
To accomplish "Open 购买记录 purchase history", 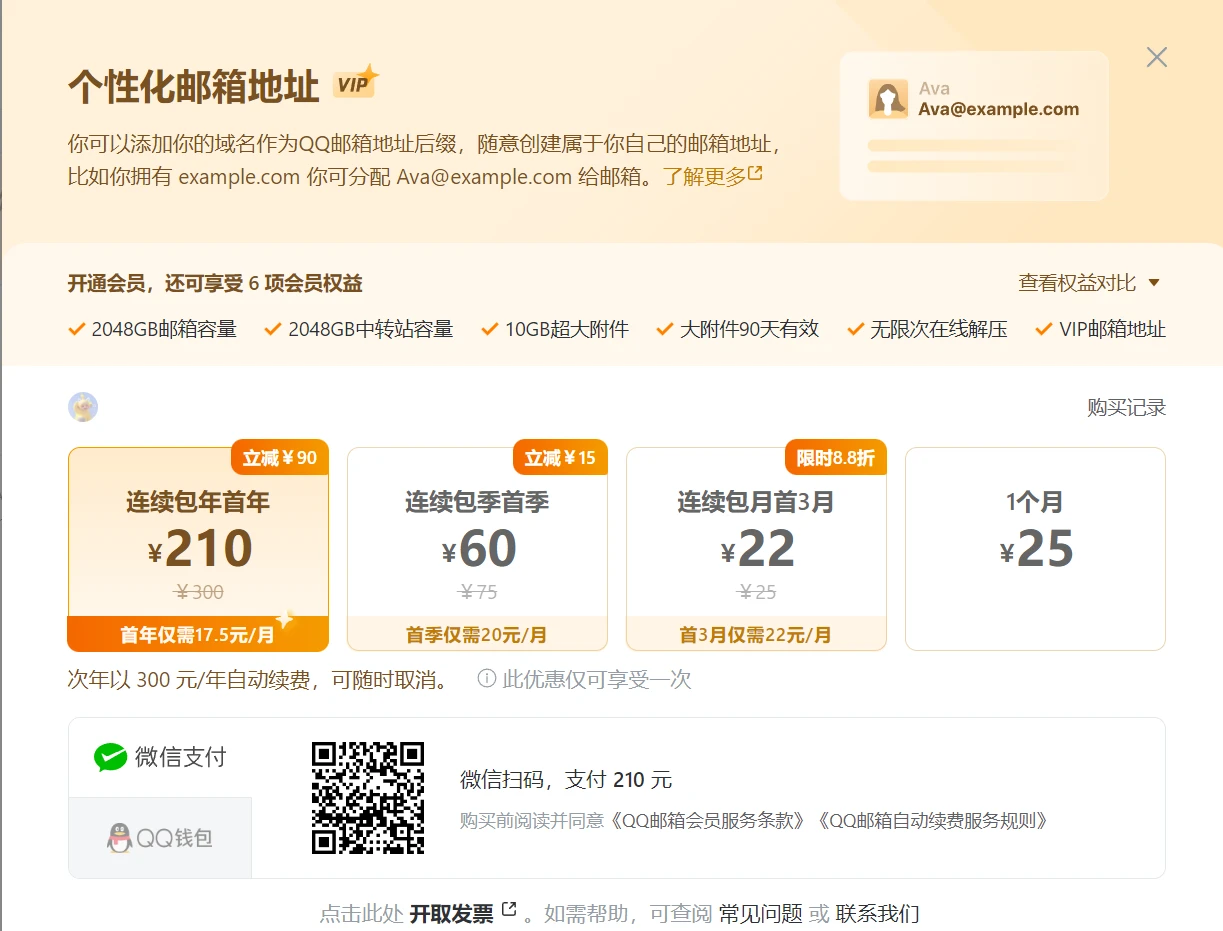I will click(x=1127, y=407).
